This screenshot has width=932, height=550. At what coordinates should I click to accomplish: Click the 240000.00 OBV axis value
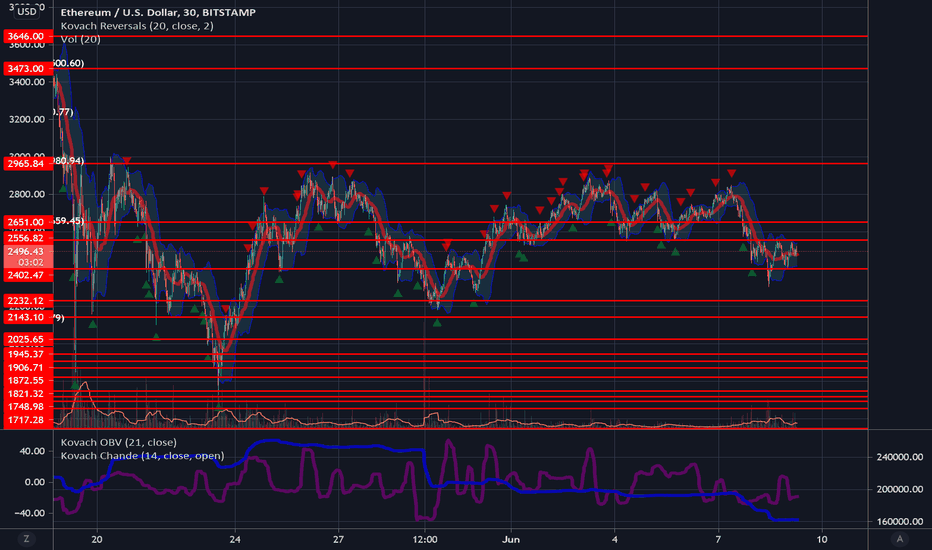(899, 457)
